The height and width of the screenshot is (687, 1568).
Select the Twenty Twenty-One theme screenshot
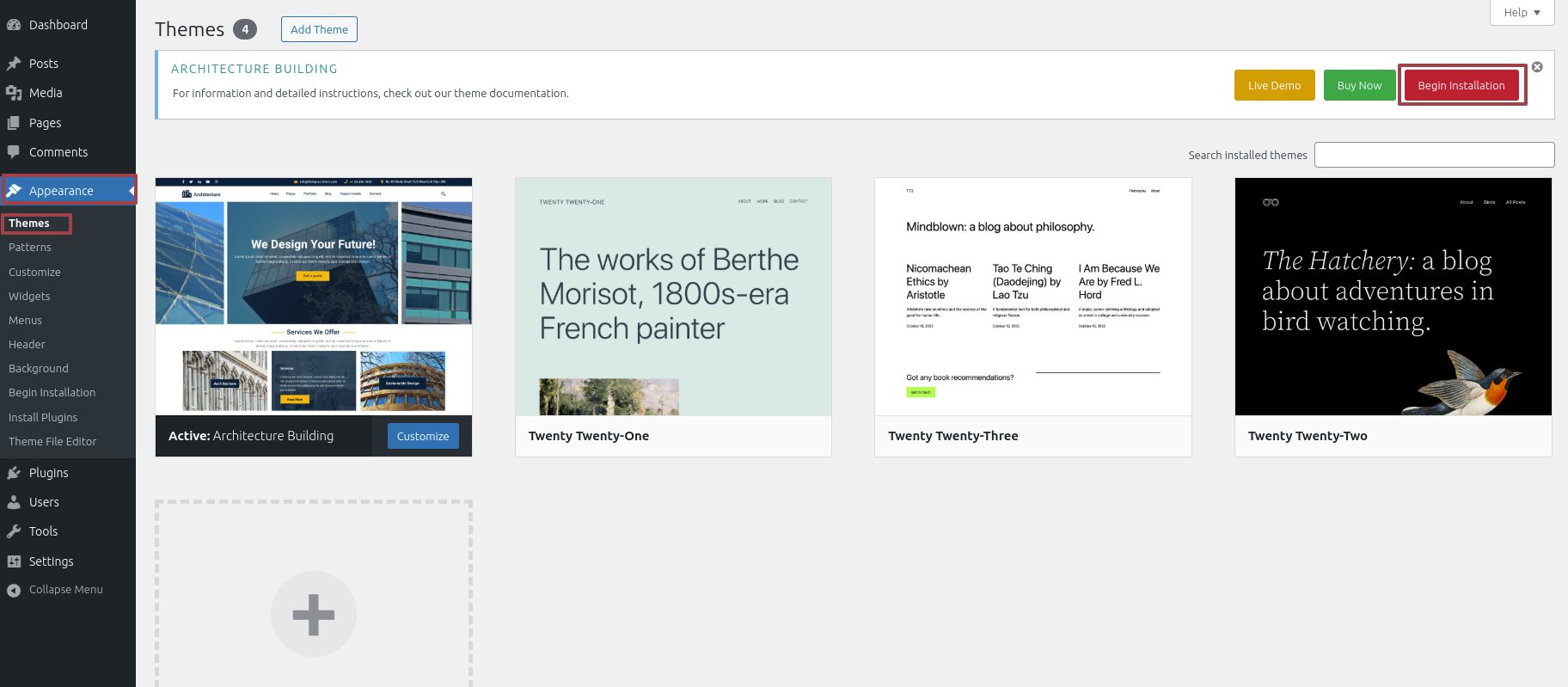click(x=673, y=297)
